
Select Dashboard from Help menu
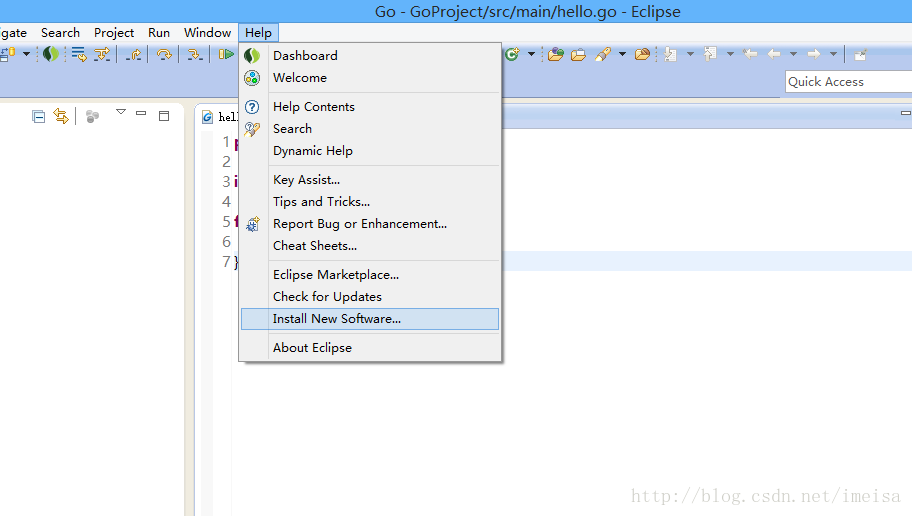coord(370,56)
